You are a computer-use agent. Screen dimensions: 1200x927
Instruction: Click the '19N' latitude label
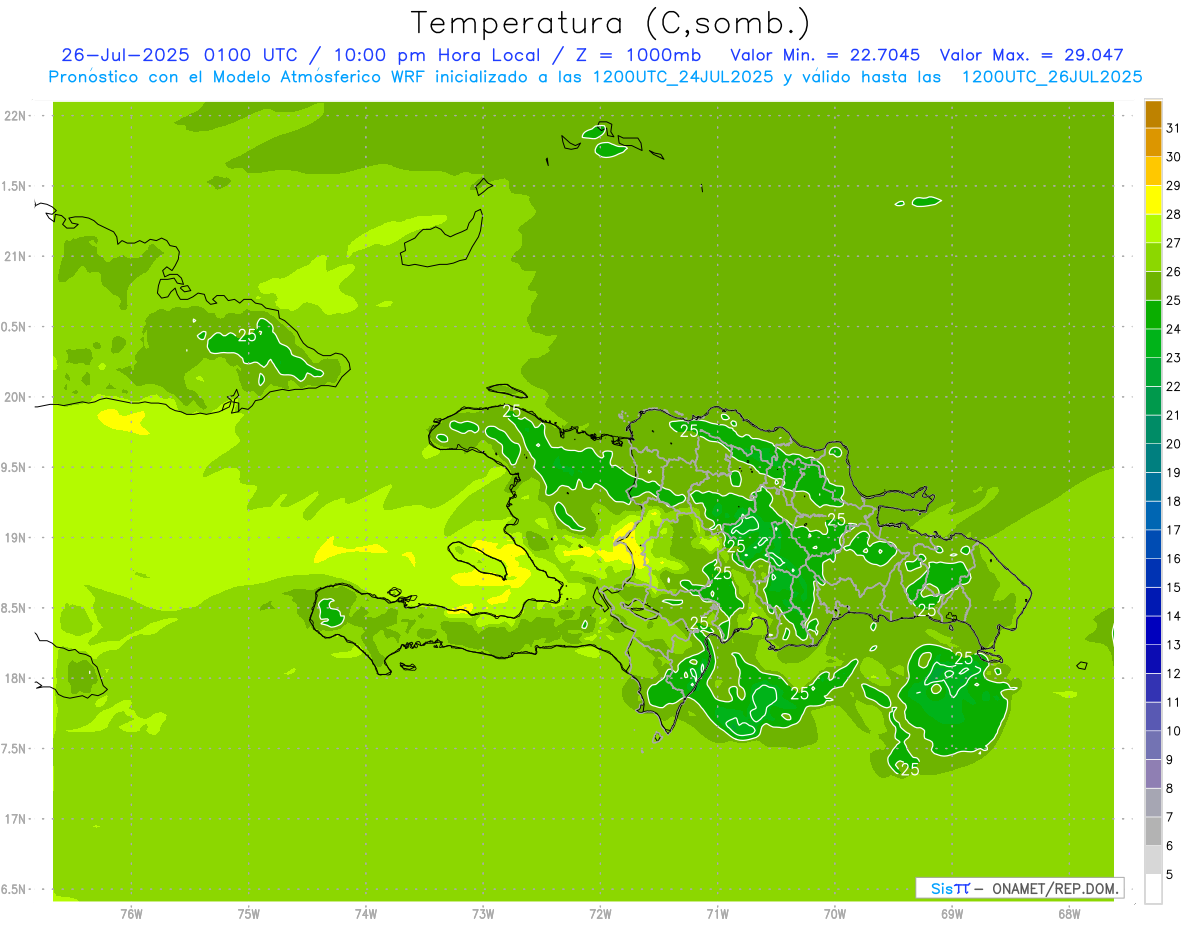click(17, 537)
